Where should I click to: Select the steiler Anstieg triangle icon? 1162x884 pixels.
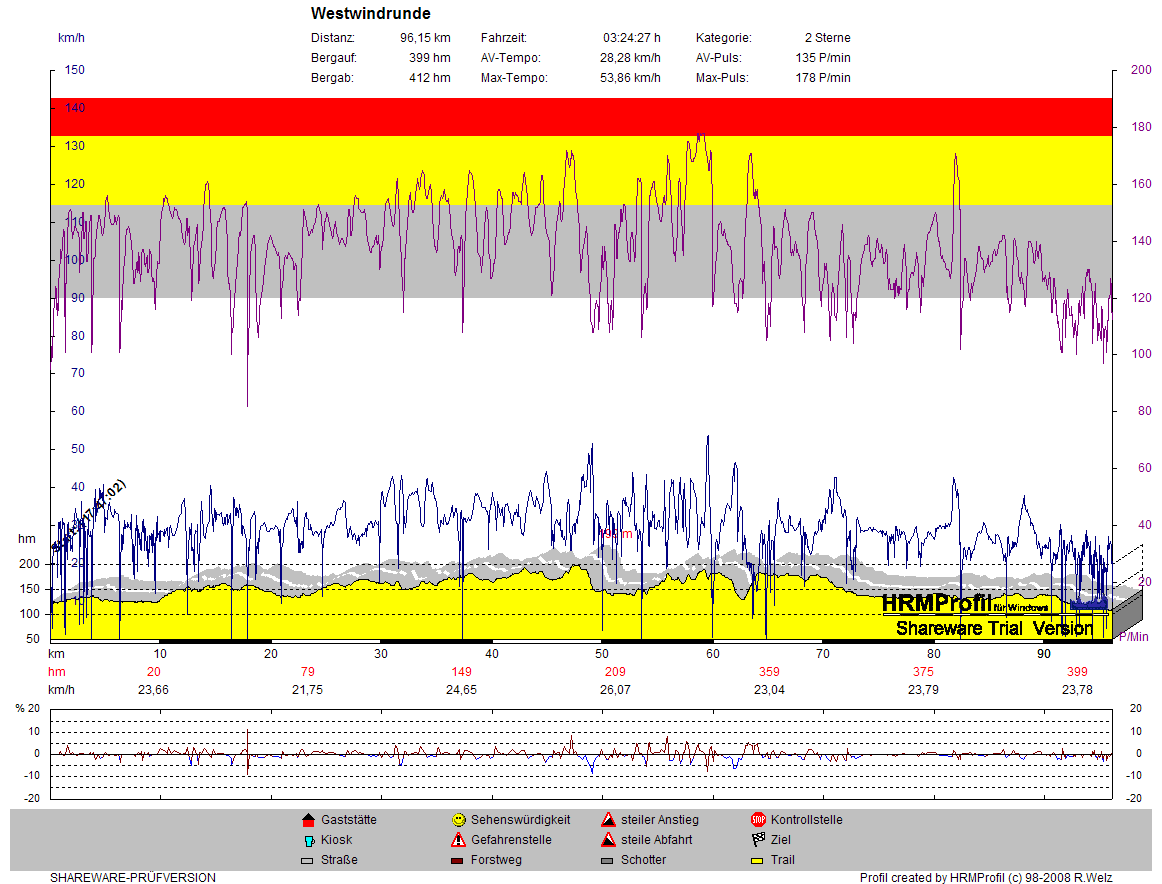608,820
